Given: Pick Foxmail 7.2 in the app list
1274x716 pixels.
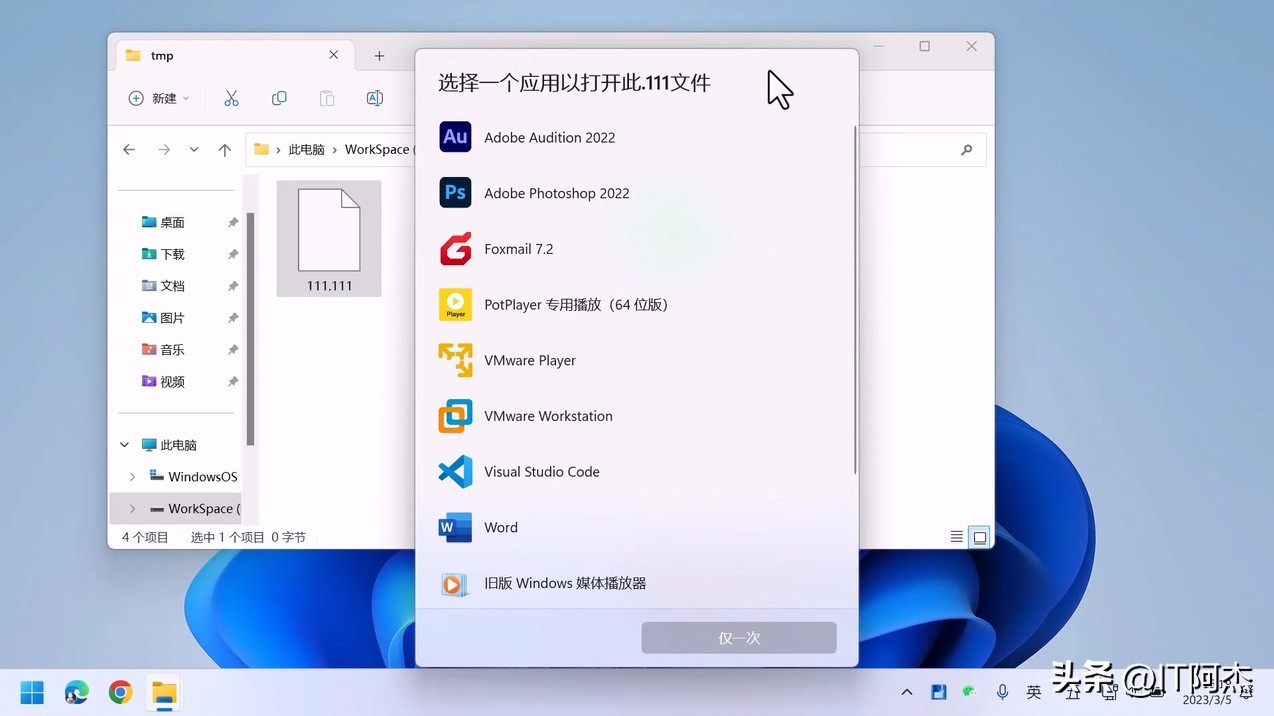Looking at the screenshot, I should tap(518, 249).
